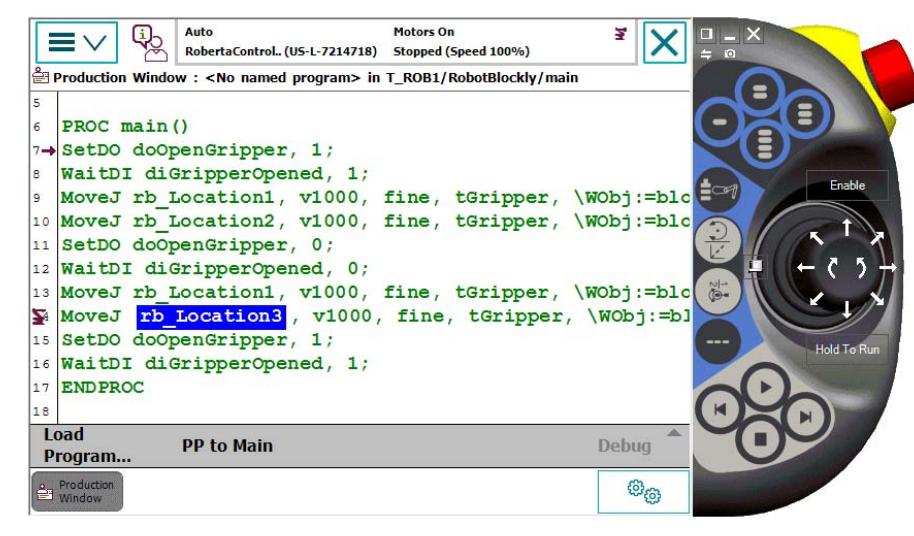Click programmable key one (single bar)

tap(719, 122)
